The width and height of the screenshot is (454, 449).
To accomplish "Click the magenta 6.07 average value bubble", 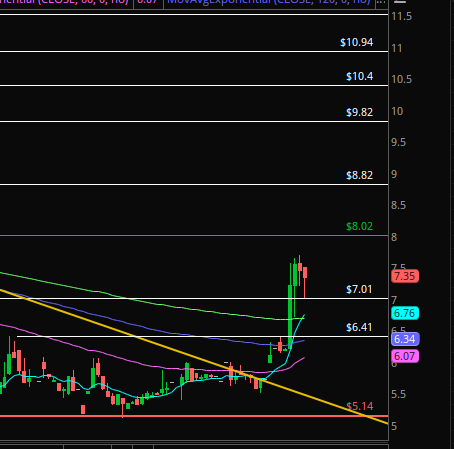I will click(x=405, y=356).
